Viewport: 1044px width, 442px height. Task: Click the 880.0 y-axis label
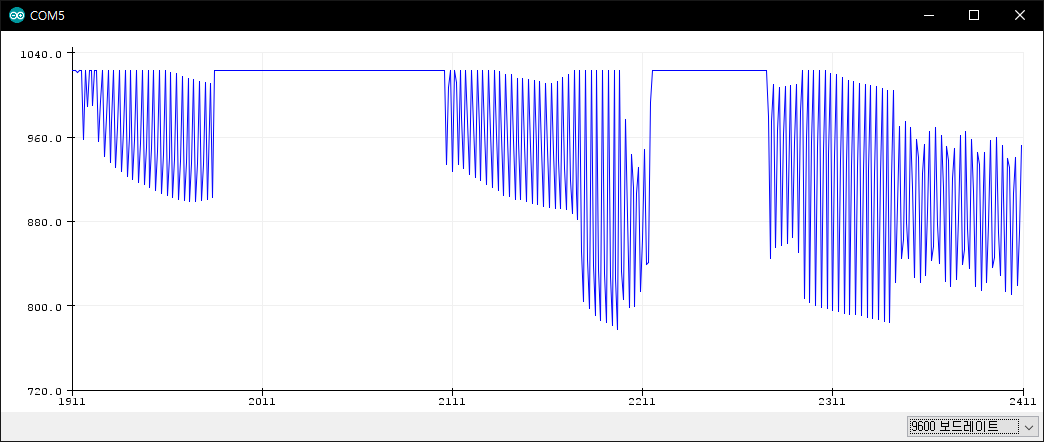(44, 222)
